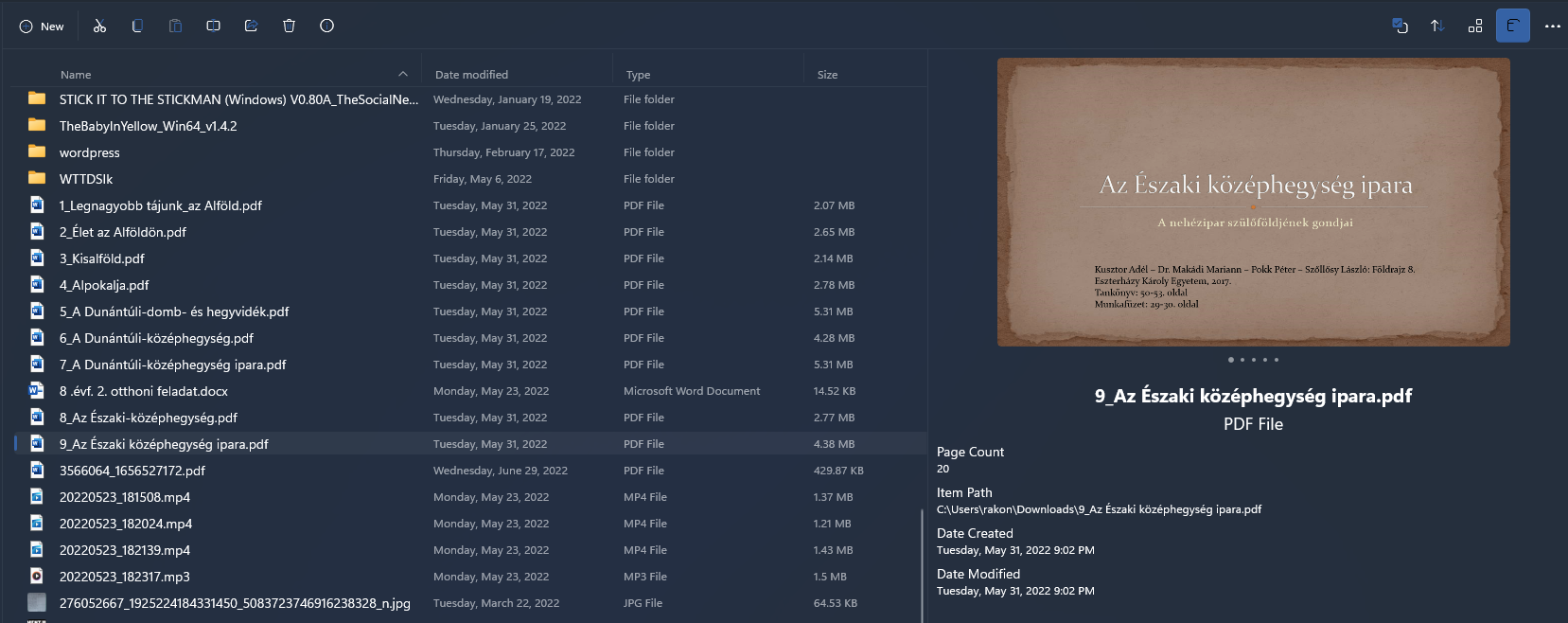Click the 64.53 KB size cell
Screen dimensions: 1568x623
tap(836, 603)
